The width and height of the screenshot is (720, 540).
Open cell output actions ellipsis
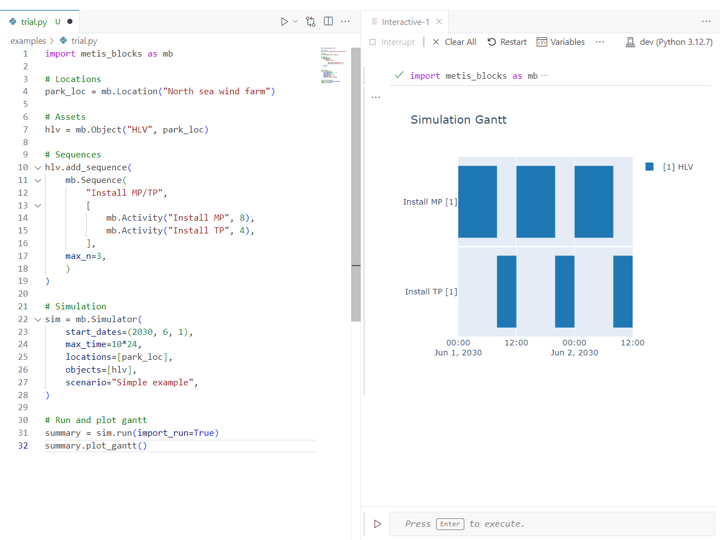376,97
